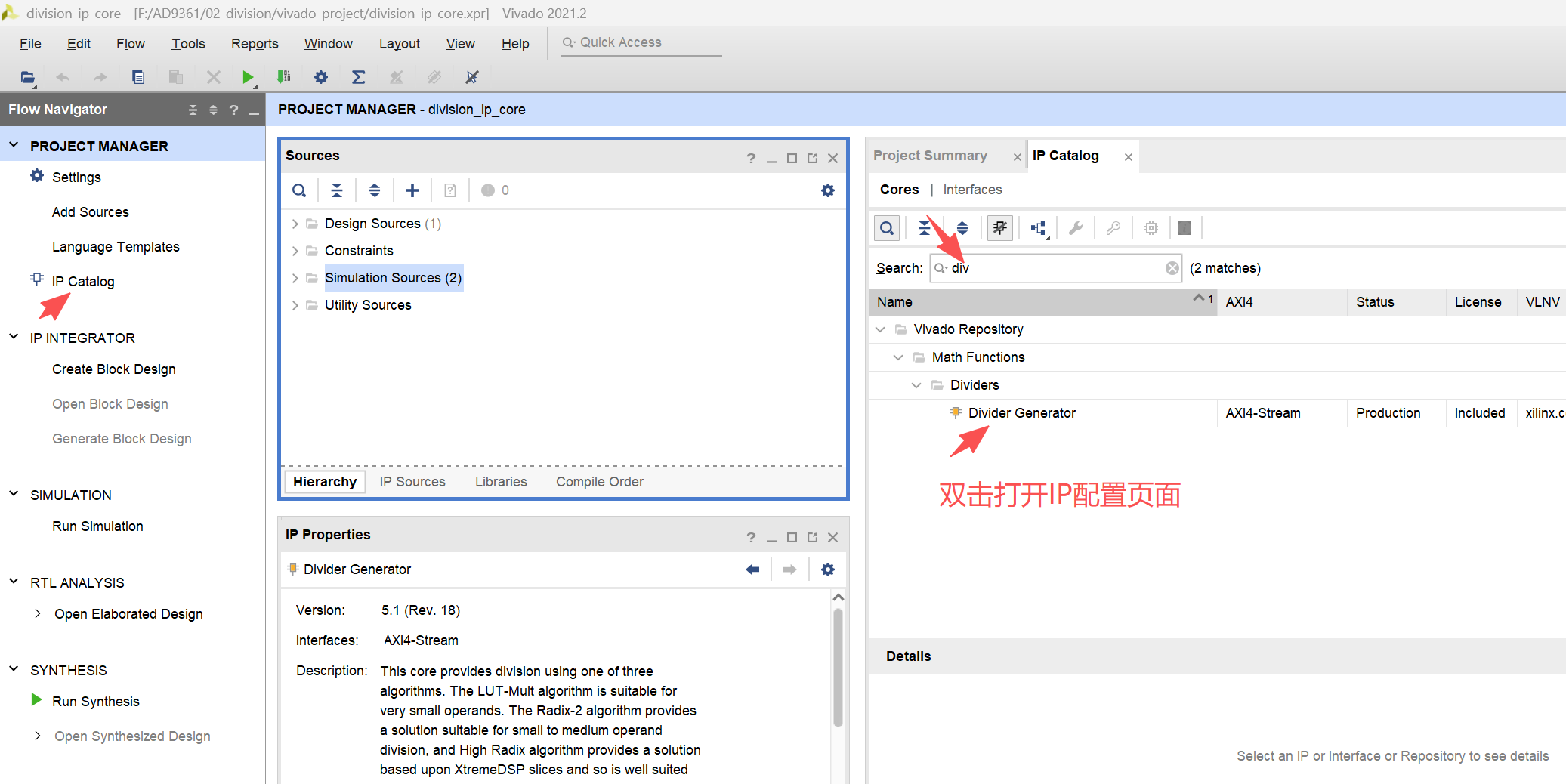Viewport: 1566px width, 784px height.
Task: Collapse Dividers tree node
Action: 916,385
